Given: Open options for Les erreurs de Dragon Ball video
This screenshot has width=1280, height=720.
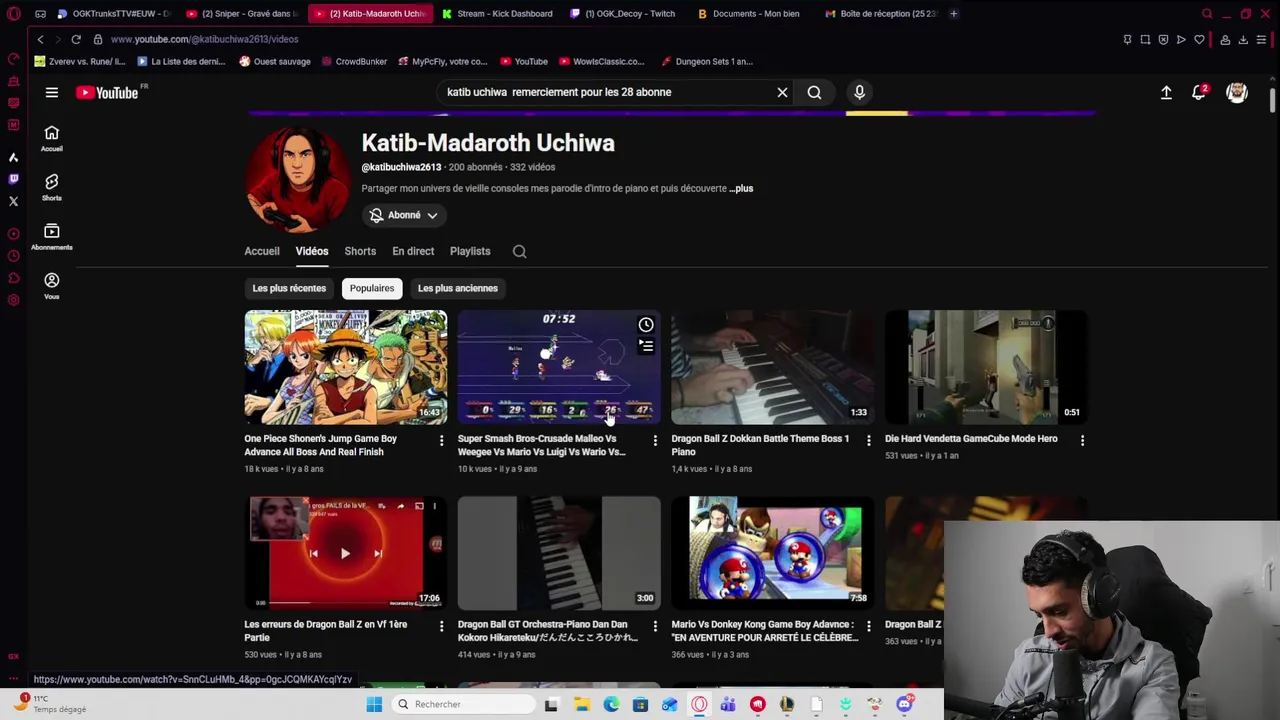Looking at the screenshot, I should pos(441,626).
